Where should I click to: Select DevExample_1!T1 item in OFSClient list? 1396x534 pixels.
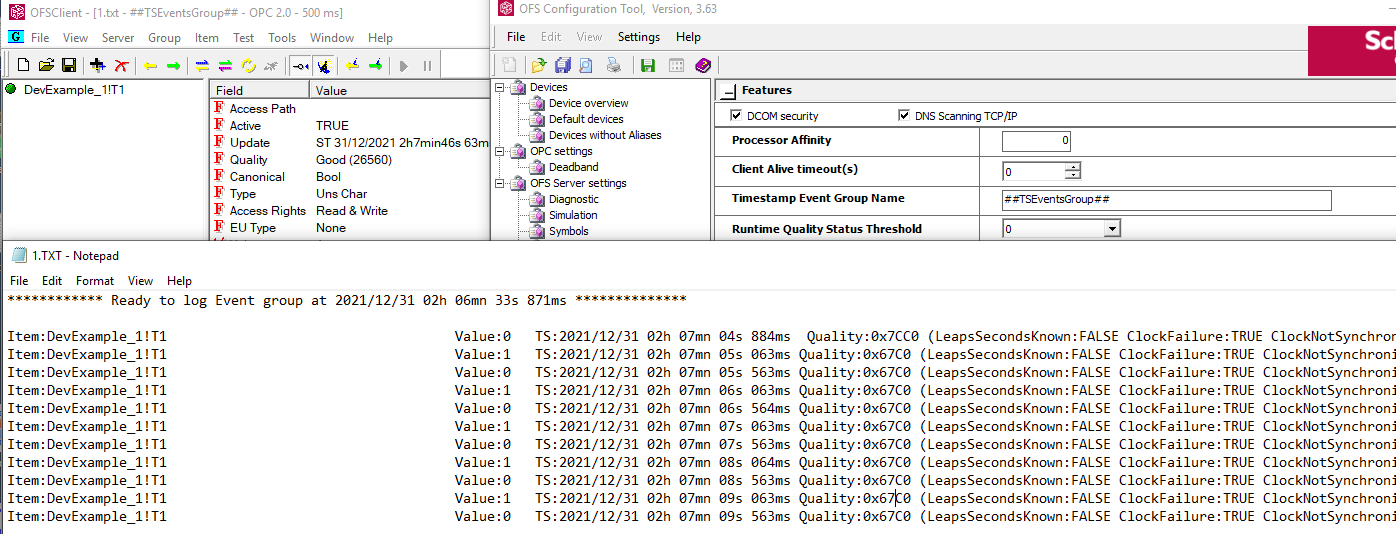[x=74, y=89]
